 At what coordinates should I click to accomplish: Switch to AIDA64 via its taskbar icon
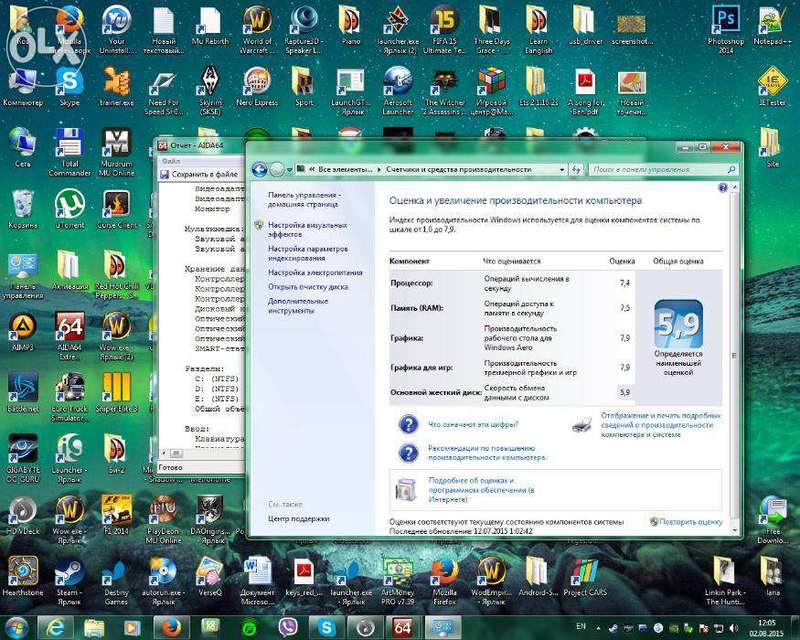coord(402,627)
